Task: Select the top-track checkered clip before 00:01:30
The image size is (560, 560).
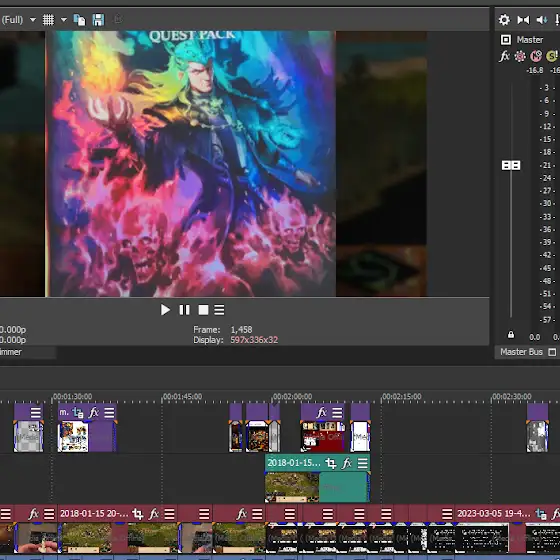Action: click(29, 436)
